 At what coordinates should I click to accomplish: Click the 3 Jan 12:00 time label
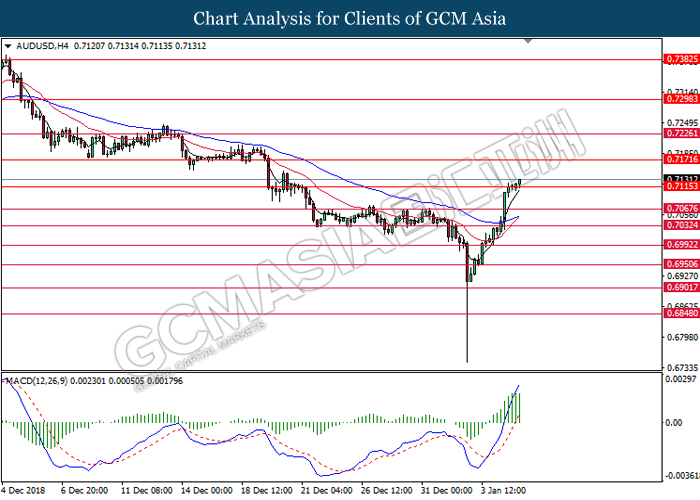(504, 490)
